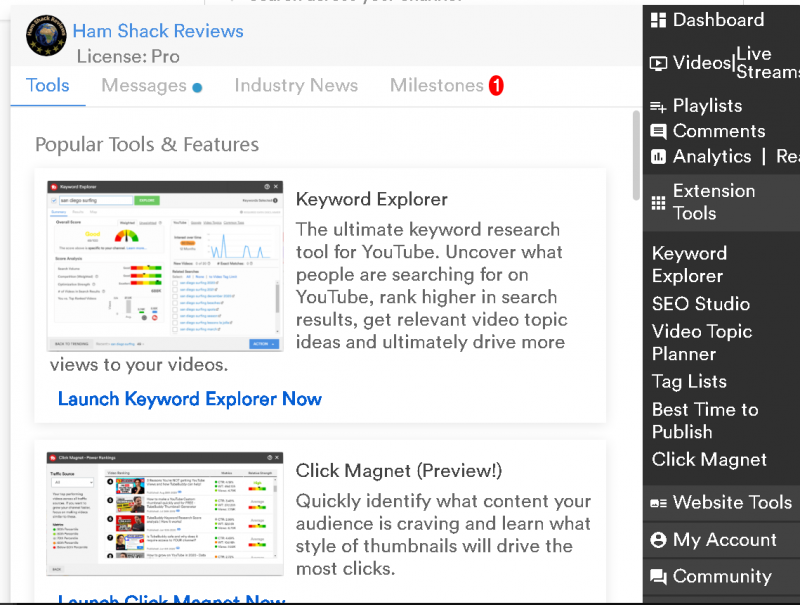This screenshot has width=800, height=605.
Task: Click the Analytics bar chart icon
Action: [x=658, y=157]
